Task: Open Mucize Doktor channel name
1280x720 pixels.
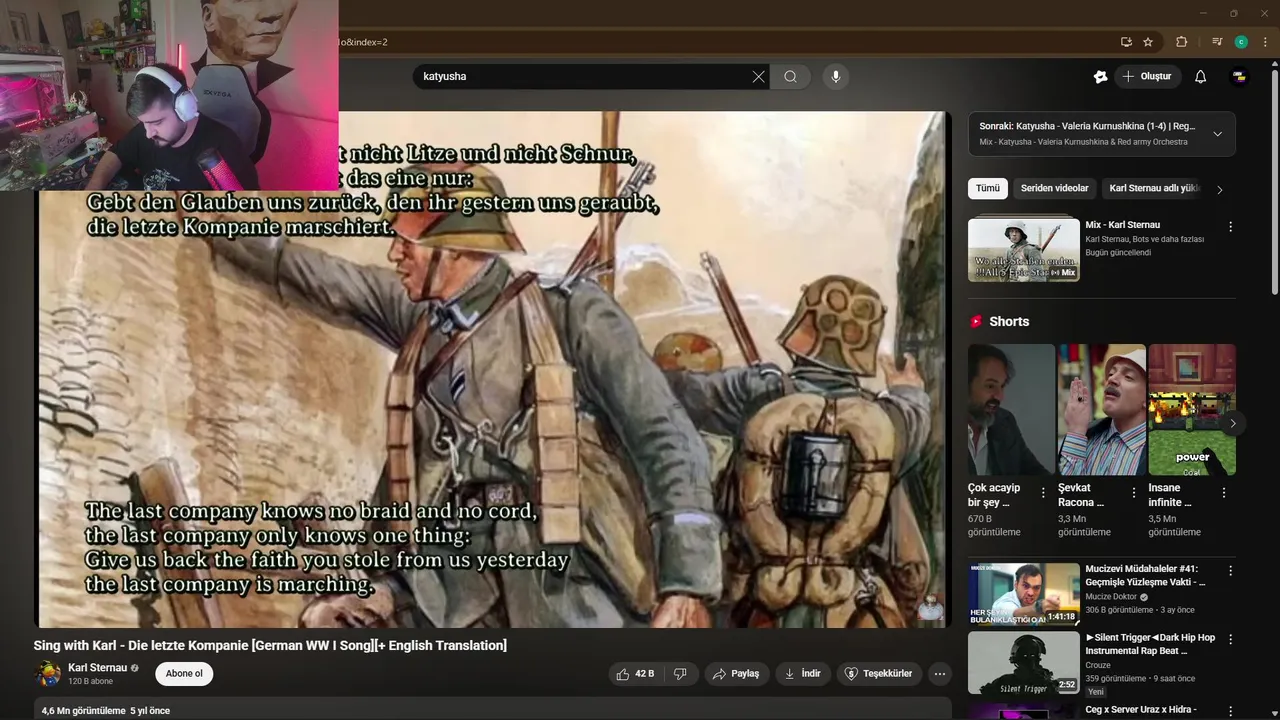Action: point(1111,597)
